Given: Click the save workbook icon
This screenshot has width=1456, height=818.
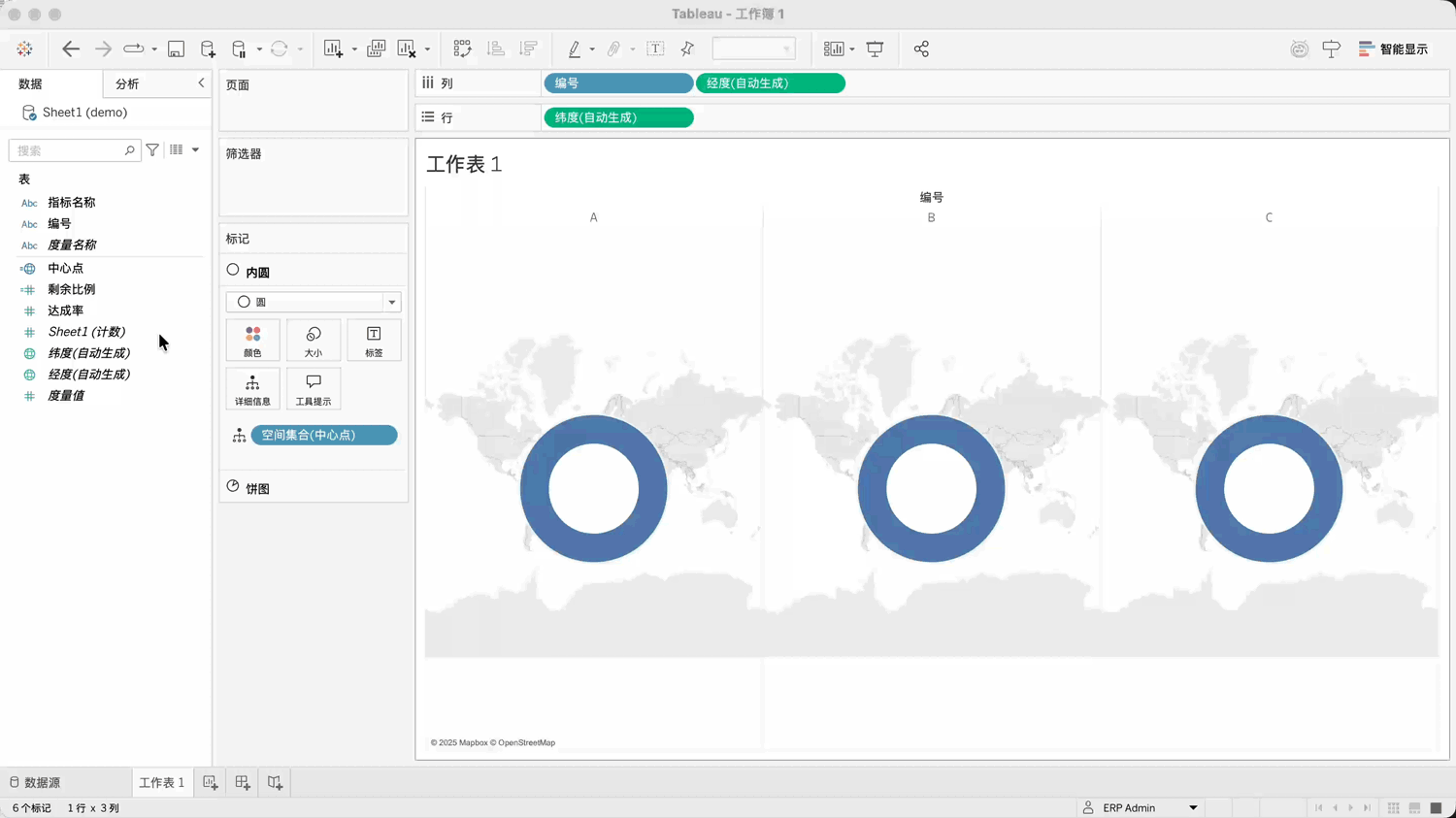Looking at the screenshot, I should point(176,49).
